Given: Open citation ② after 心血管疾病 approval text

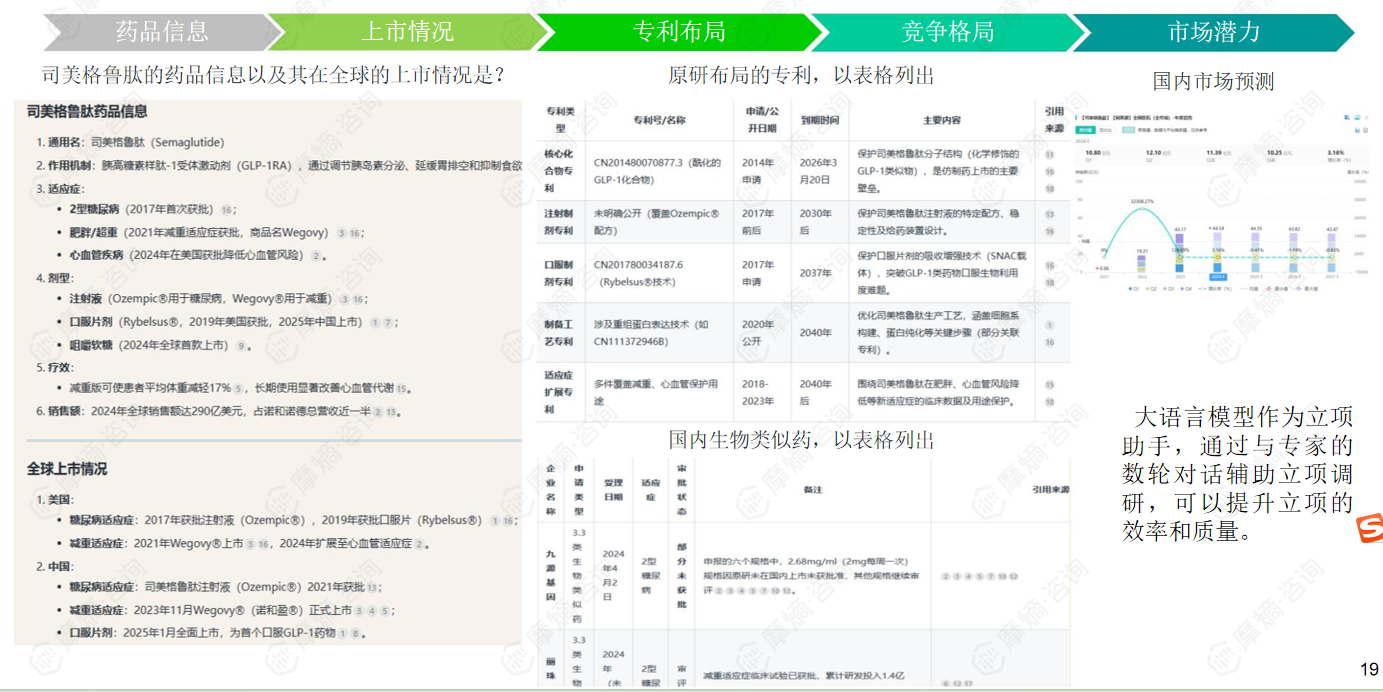Looking at the screenshot, I should pos(317,255).
